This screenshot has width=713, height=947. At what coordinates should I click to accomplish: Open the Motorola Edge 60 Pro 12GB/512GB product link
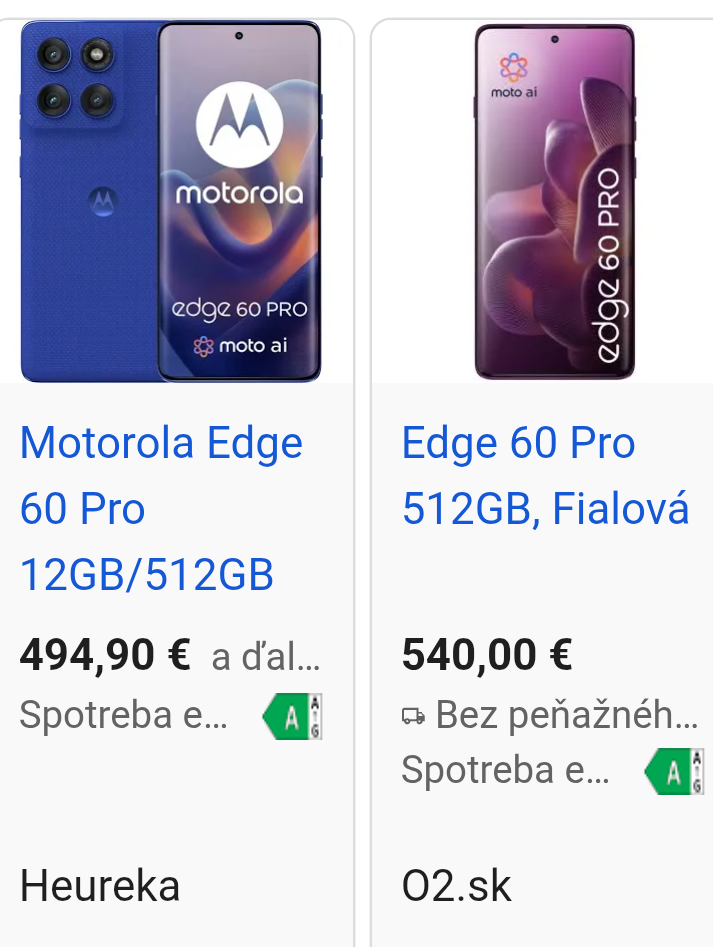(162, 508)
